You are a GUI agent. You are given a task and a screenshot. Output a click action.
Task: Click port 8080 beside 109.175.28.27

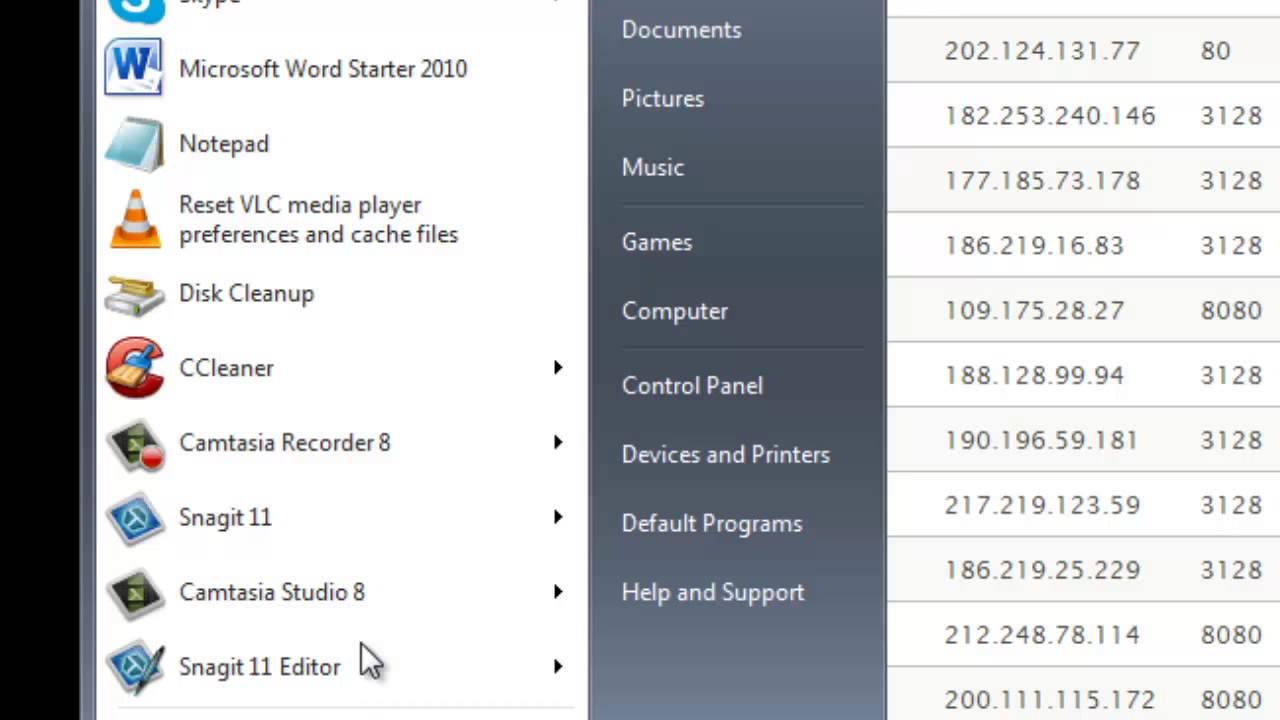(1231, 311)
